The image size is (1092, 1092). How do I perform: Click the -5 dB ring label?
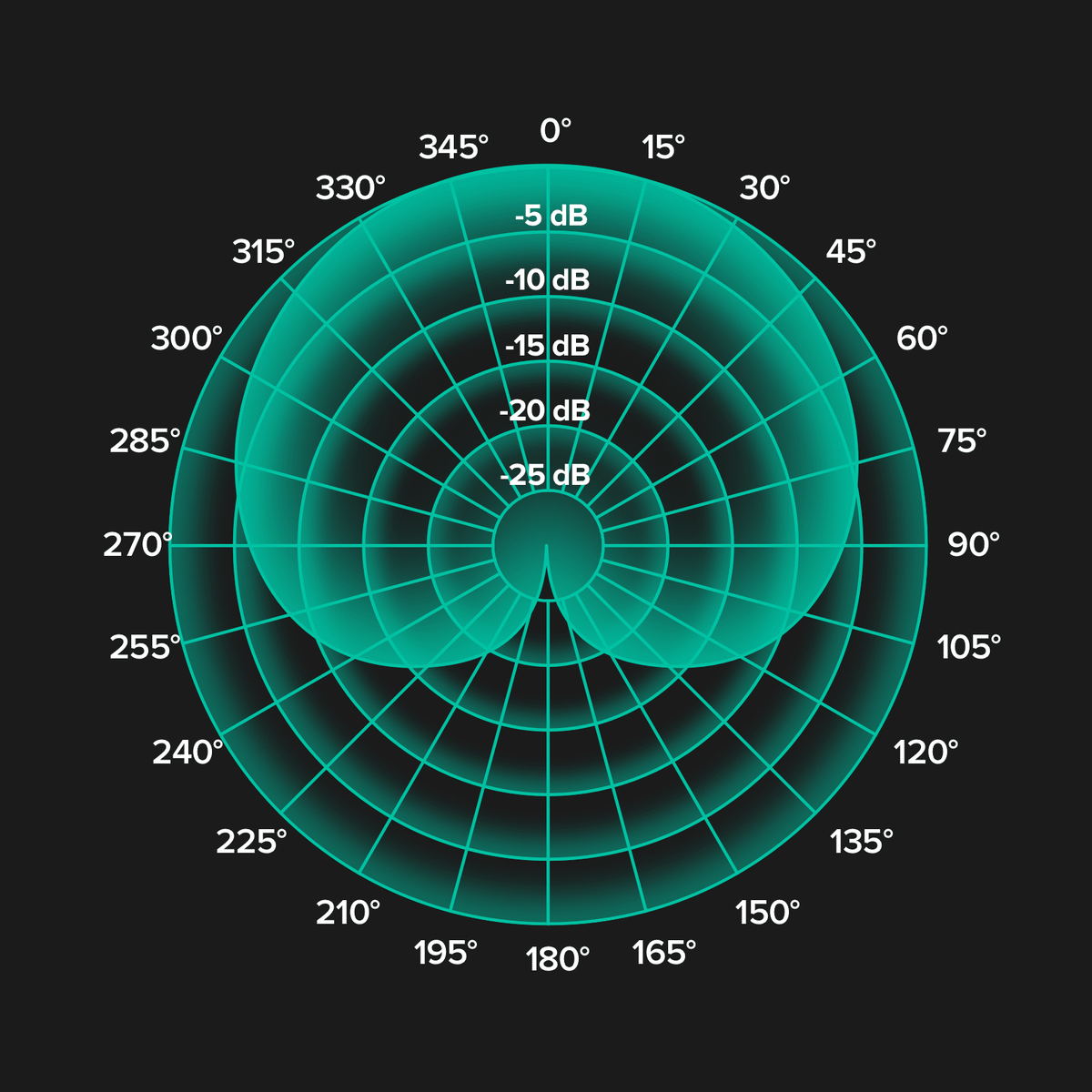click(x=551, y=217)
